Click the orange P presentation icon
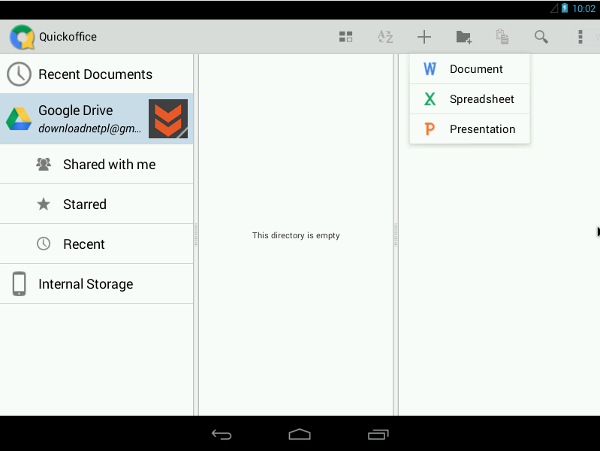The image size is (600, 451). pyautogui.click(x=430, y=129)
